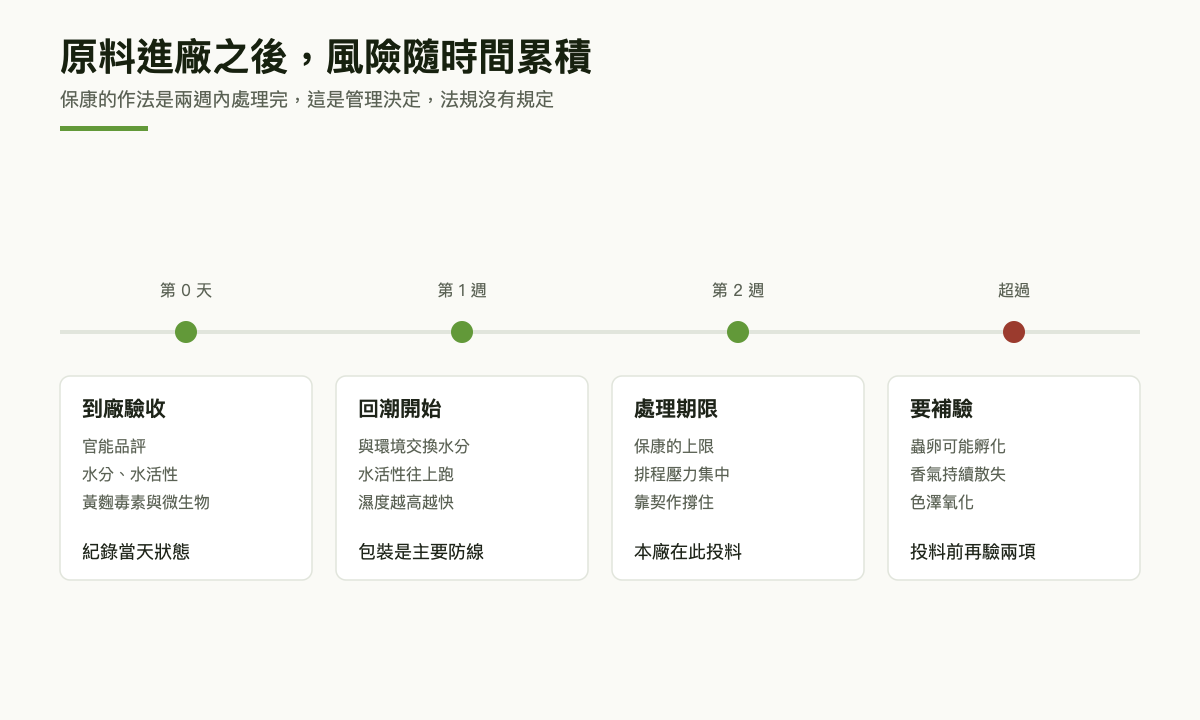Click the 回潮開始 card heading
This screenshot has height=720, width=1200.
click(400, 409)
